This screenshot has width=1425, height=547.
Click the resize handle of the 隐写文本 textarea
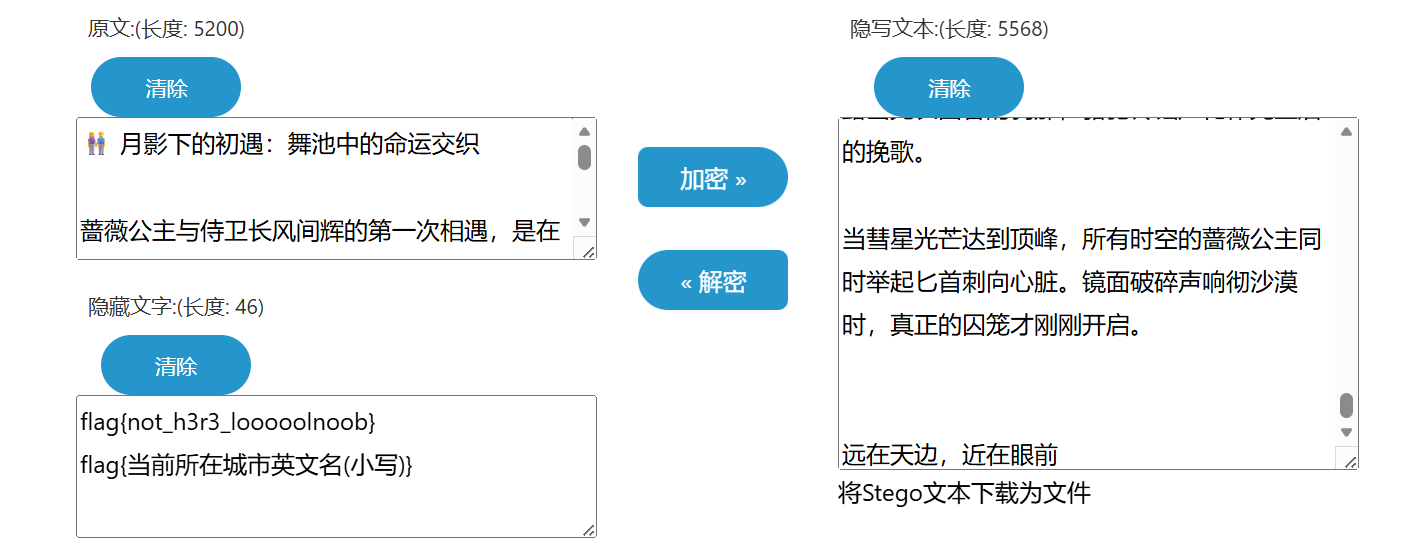click(1350, 461)
